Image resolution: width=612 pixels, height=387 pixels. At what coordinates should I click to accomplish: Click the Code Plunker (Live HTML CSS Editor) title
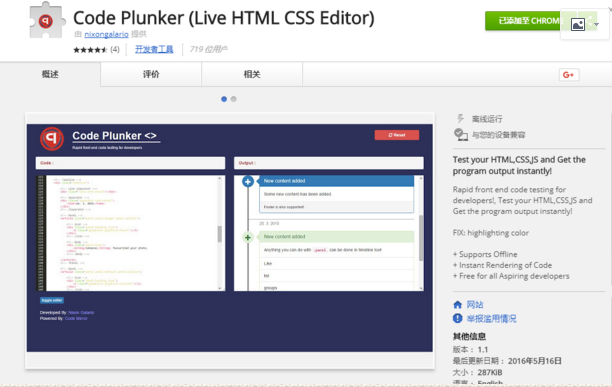pyautogui.click(x=224, y=18)
